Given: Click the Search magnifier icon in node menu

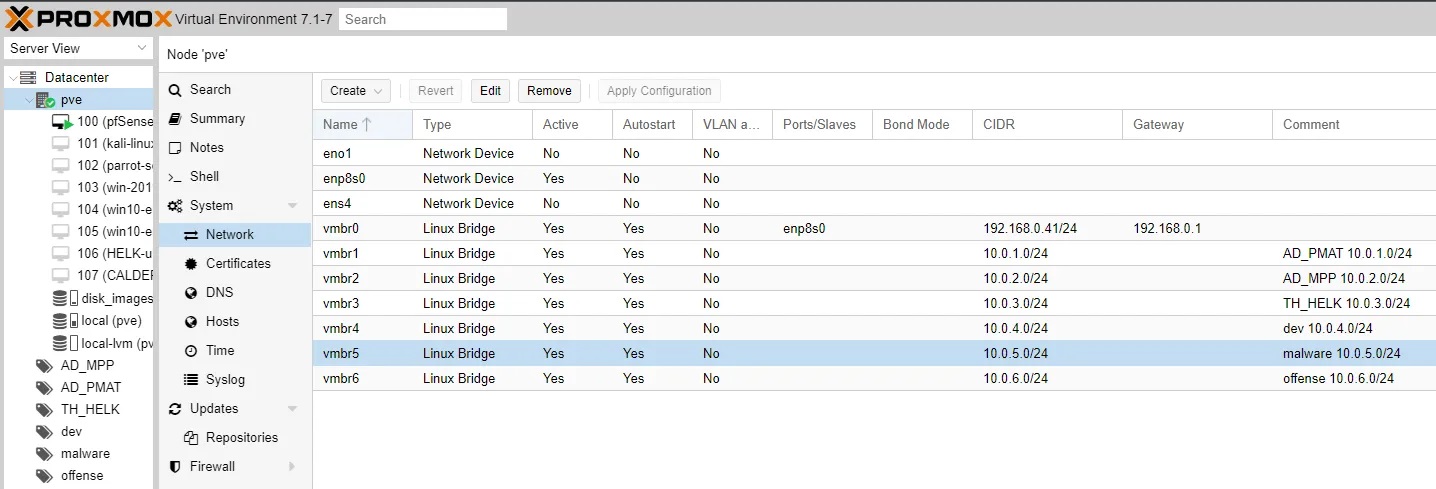Looking at the screenshot, I should pos(175,90).
